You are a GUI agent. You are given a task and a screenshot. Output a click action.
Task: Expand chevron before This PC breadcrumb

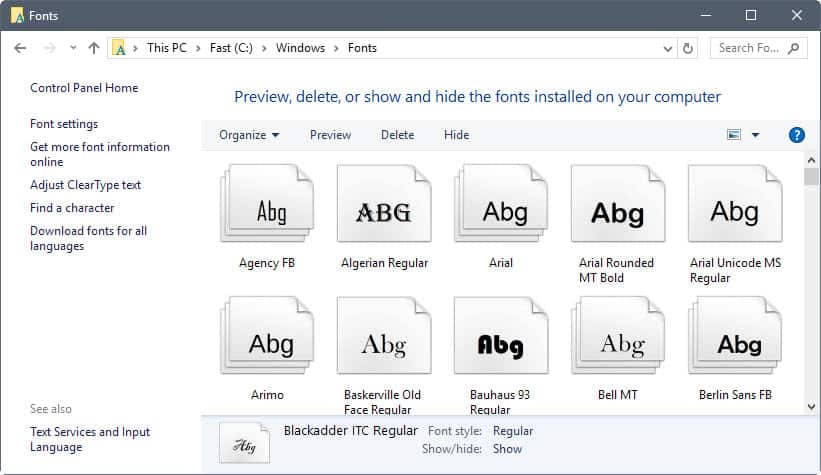[x=136, y=49]
